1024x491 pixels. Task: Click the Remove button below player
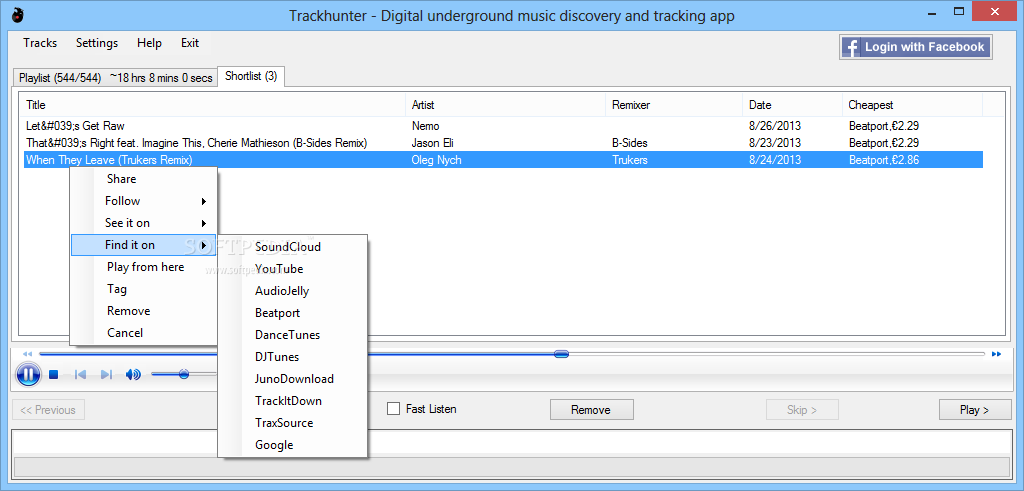[592, 410]
